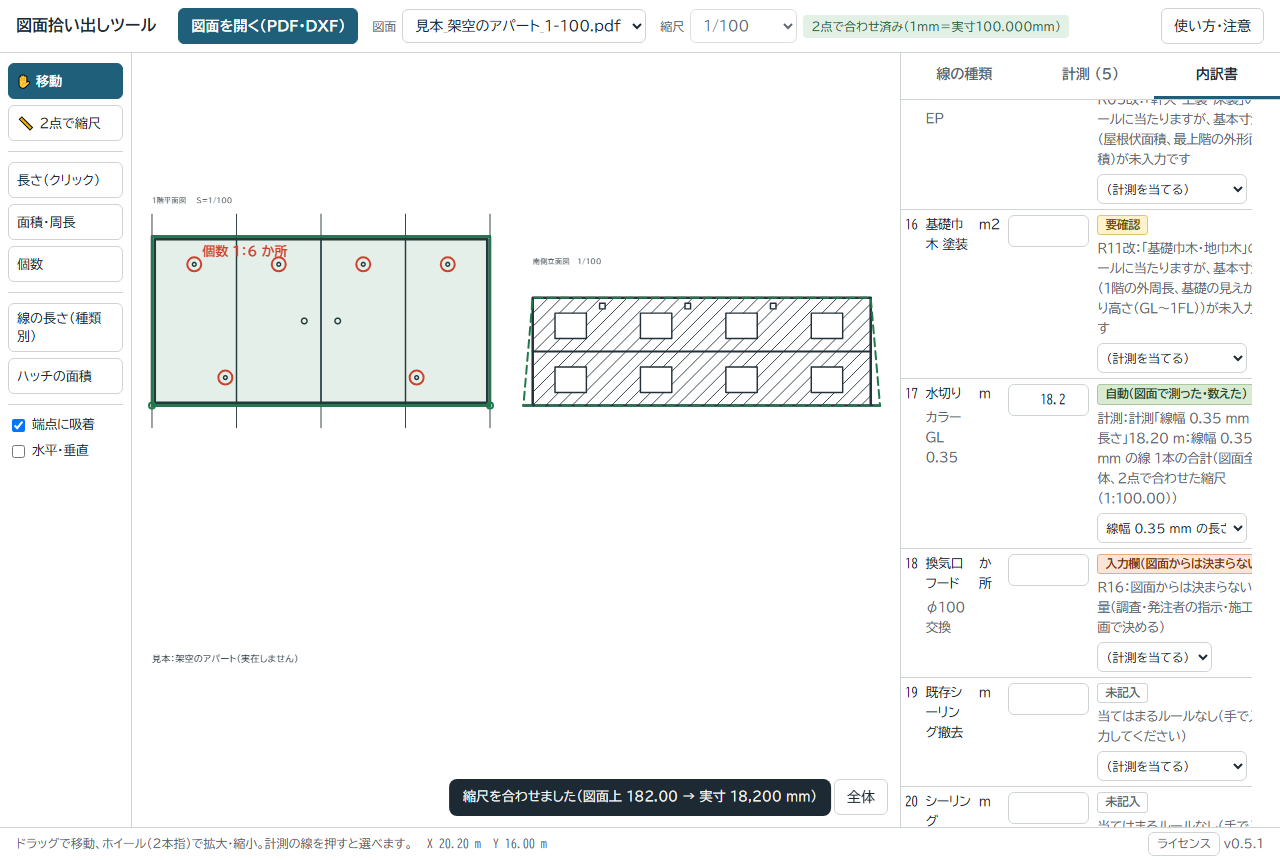The width and height of the screenshot is (1280, 860).
Task: Click the 縮尺を合わせました notification message
Action: 640,797
